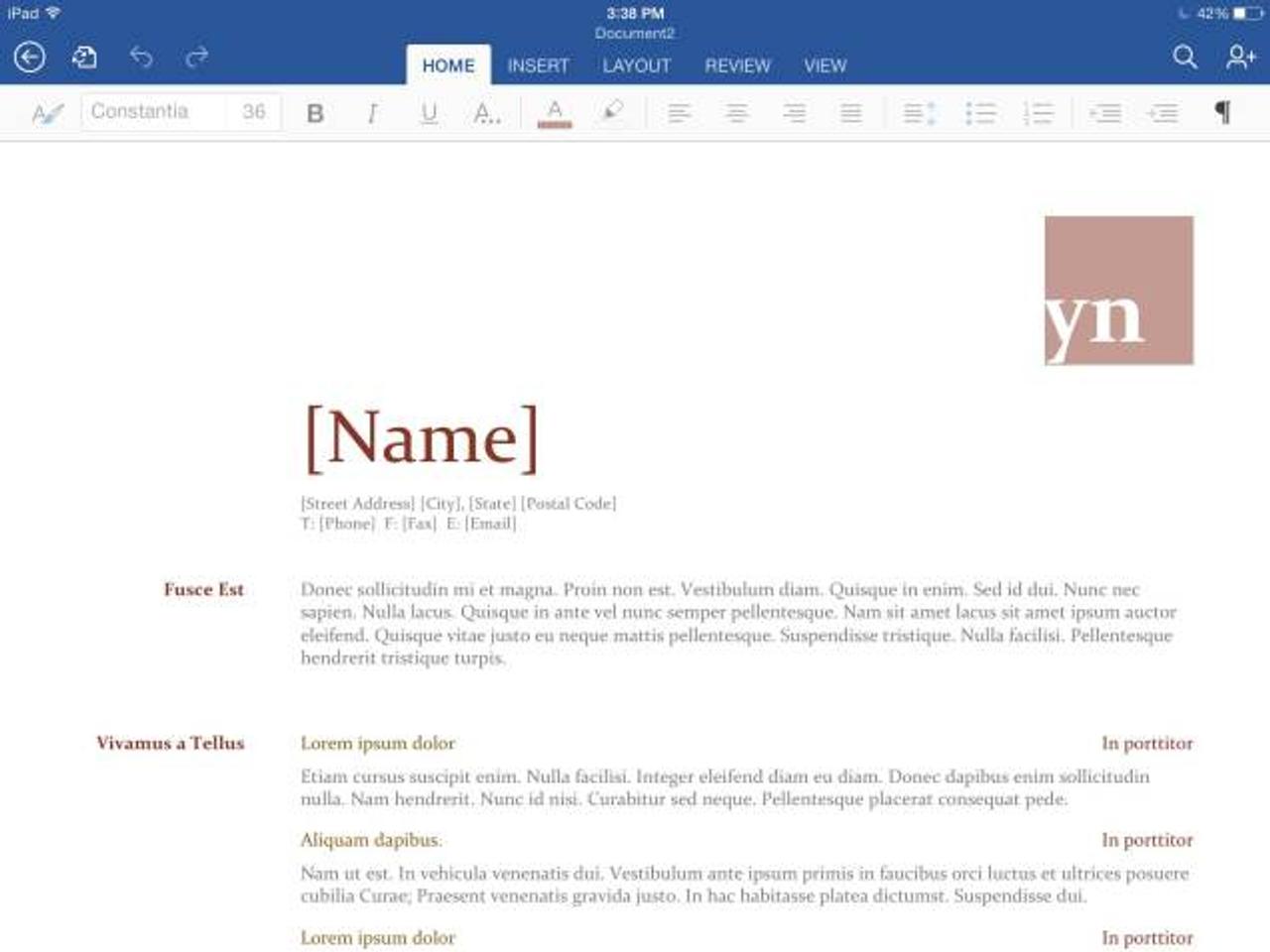
Task: Align text left
Action: pos(680,113)
